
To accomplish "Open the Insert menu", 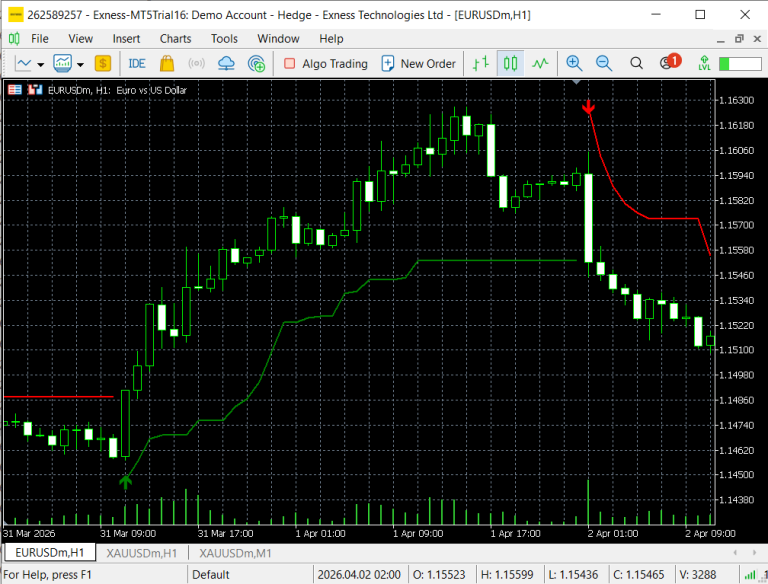I will 126,39.
